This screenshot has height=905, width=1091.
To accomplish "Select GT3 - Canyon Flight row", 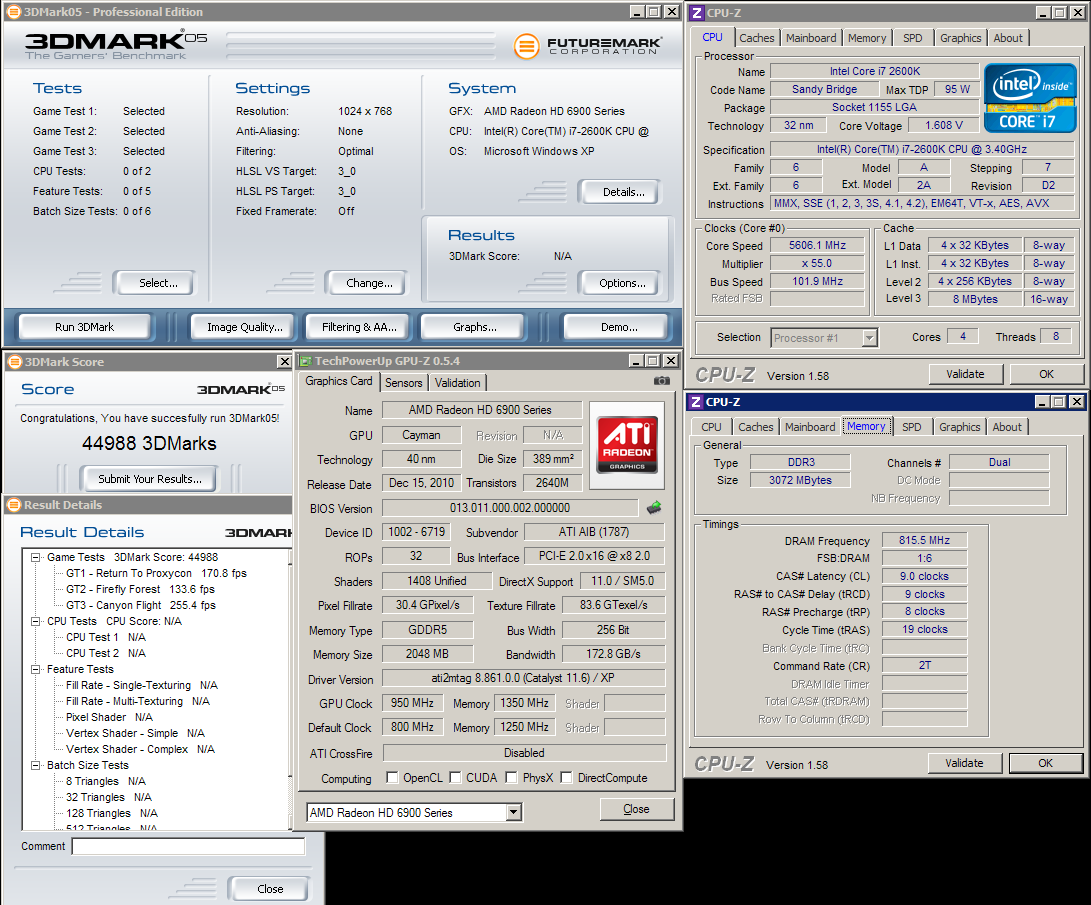I will 141,605.
